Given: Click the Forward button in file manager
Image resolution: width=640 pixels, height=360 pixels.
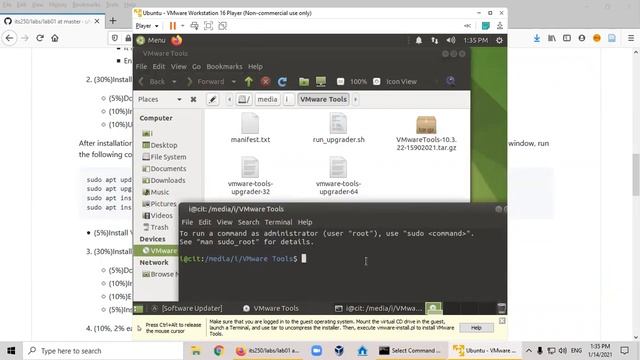Looking at the screenshot, I should (x=206, y=81).
